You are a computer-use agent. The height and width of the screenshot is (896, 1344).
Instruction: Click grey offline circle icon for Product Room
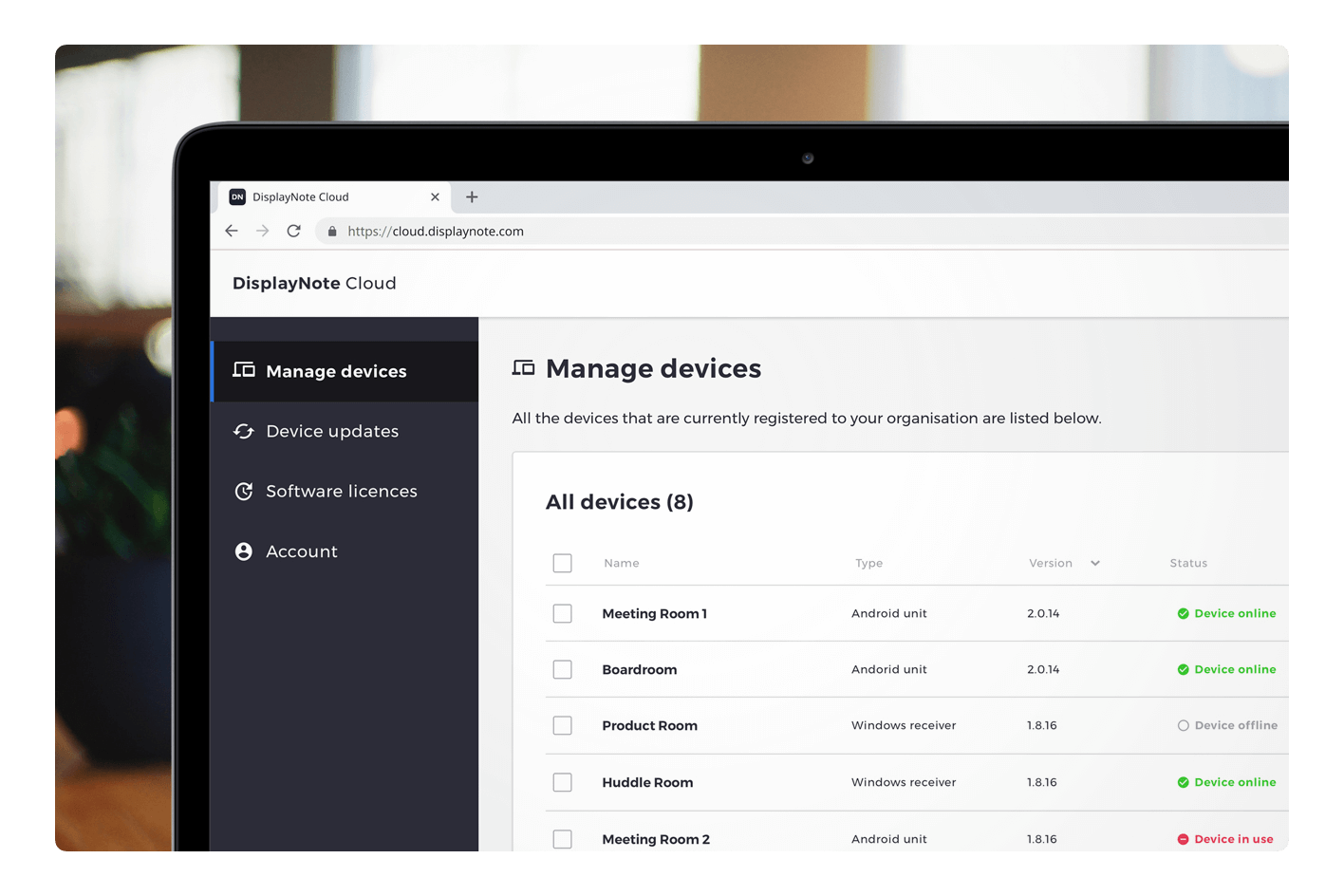1184,725
